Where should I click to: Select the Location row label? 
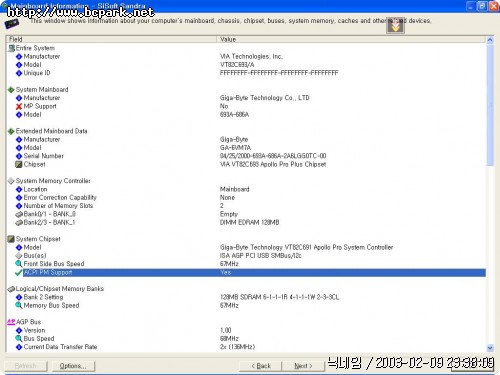[35, 189]
